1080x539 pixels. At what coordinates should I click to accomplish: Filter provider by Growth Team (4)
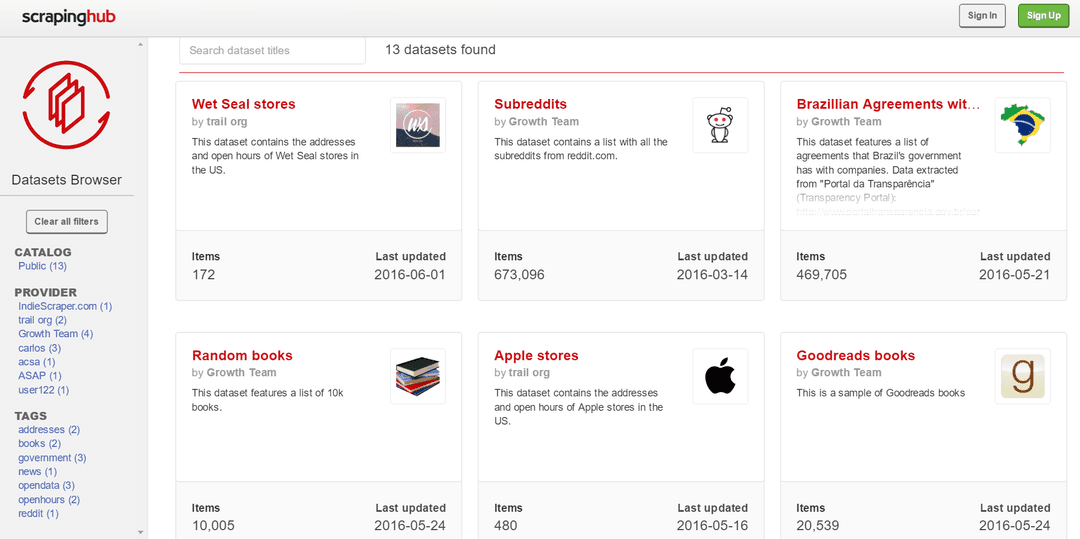pyautogui.click(x=55, y=334)
